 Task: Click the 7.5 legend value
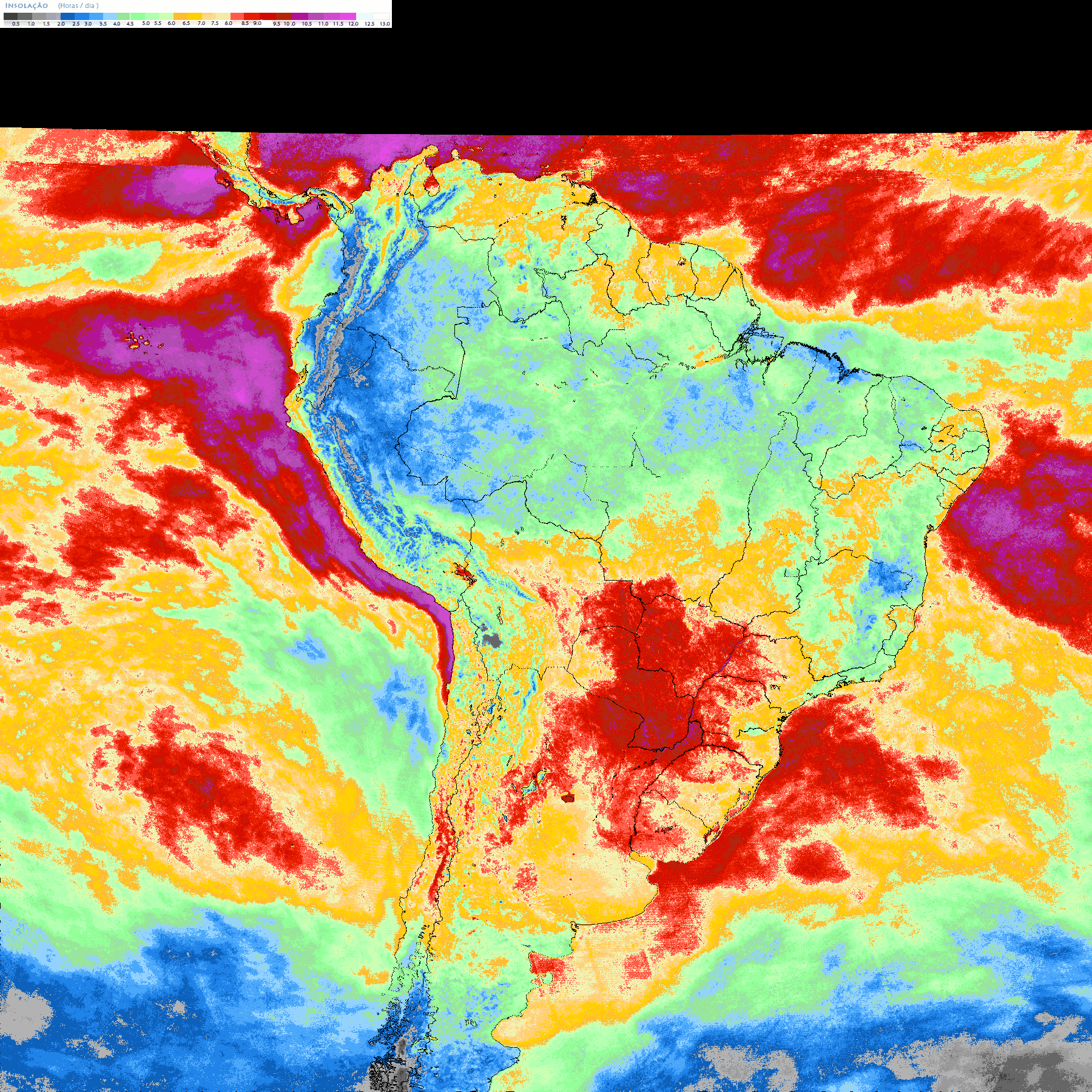click(x=215, y=23)
